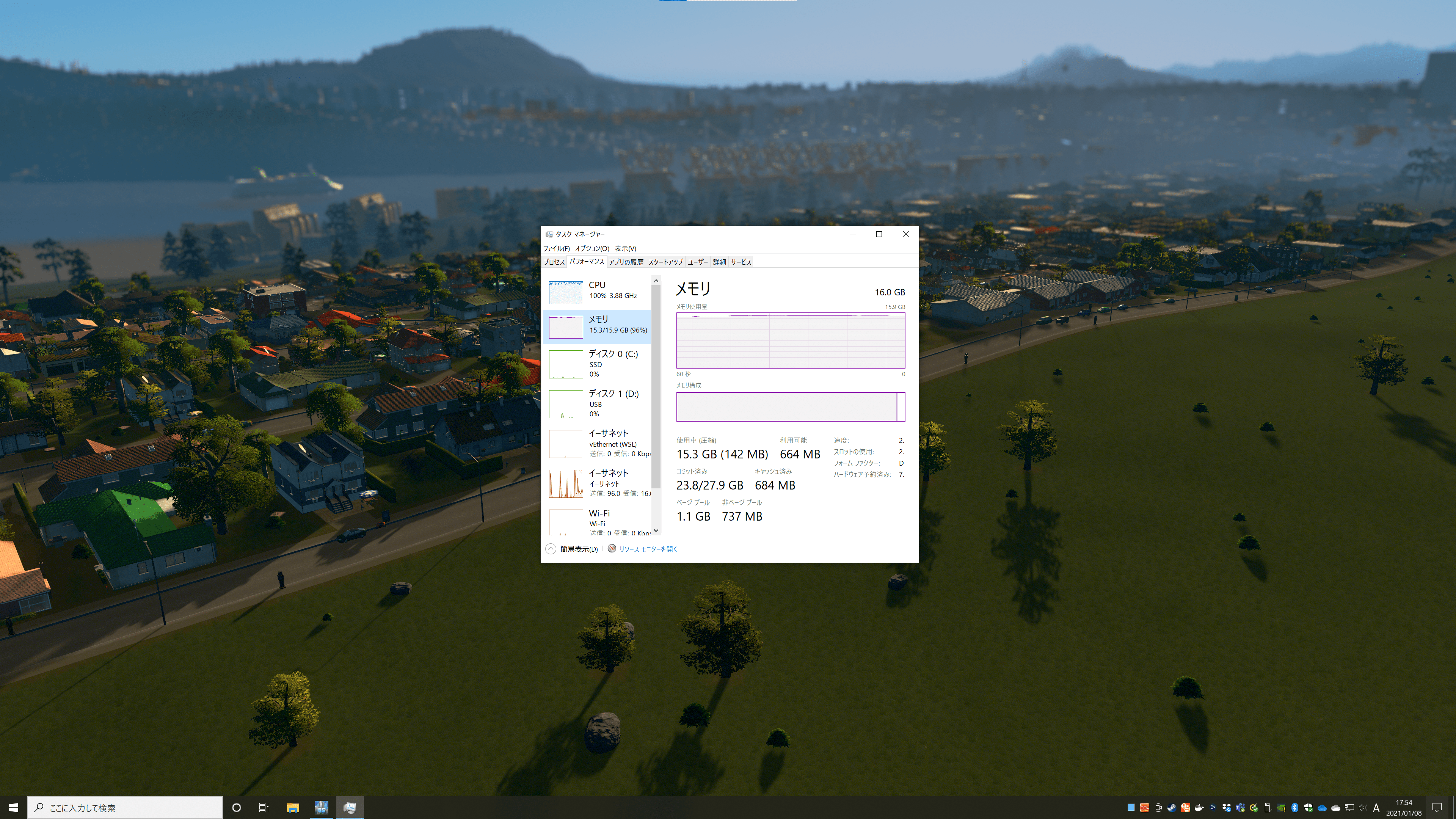Screen dimensions: 1456x819
Task: Click the volume speaker tray icon
Action: [x=1363, y=808]
